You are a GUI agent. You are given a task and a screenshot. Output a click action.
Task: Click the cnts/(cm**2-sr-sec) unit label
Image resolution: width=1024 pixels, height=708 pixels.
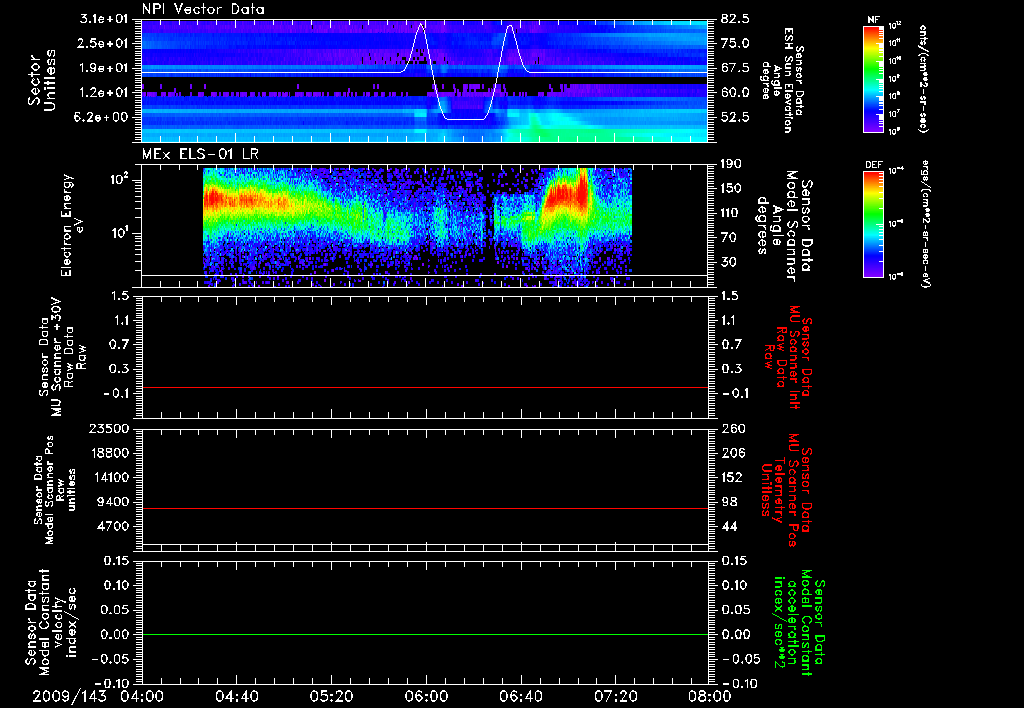(x=923, y=78)
